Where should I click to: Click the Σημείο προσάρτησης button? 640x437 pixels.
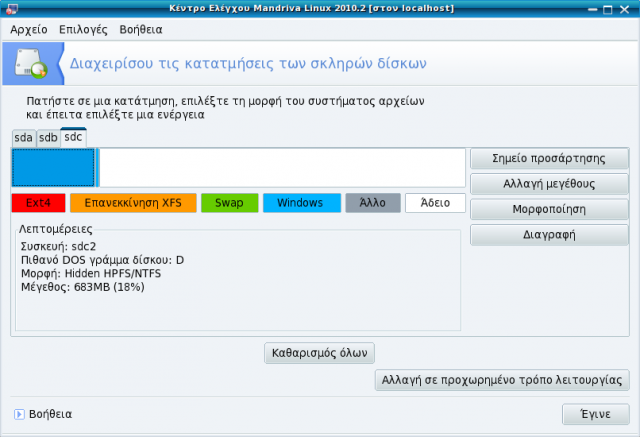(549, 158)
